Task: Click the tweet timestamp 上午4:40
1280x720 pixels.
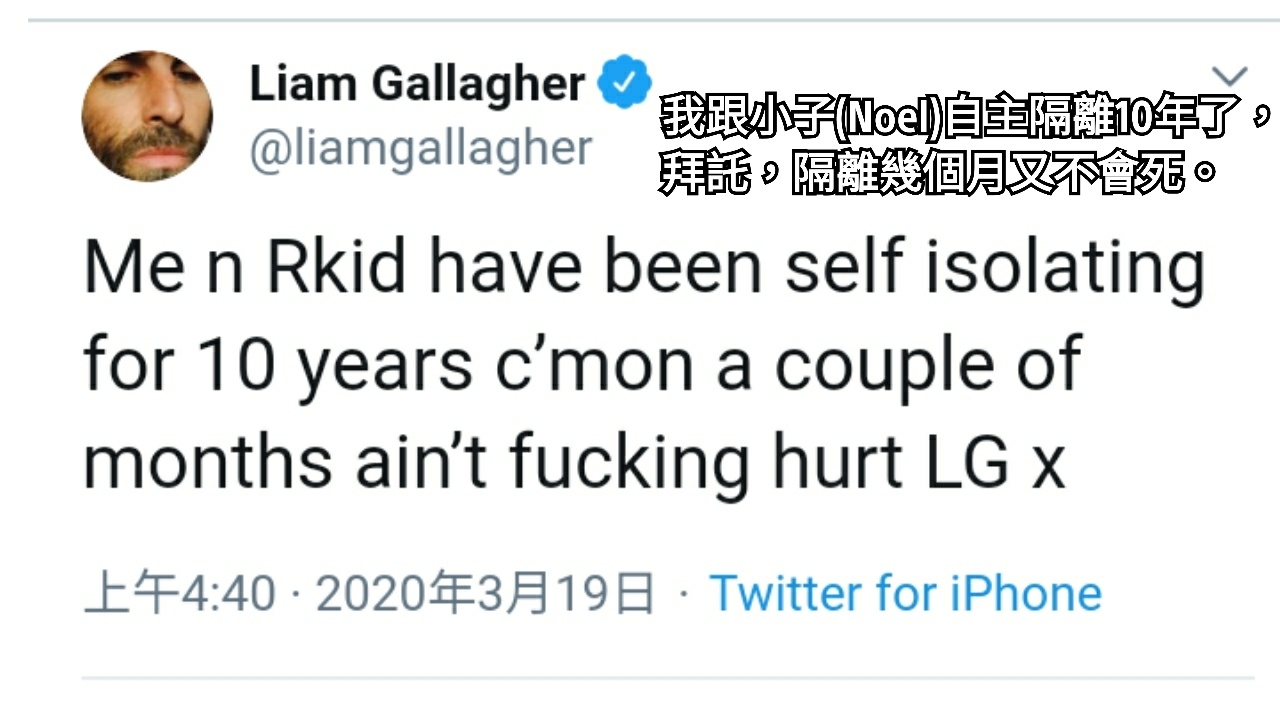Action: tap(180, 594)
